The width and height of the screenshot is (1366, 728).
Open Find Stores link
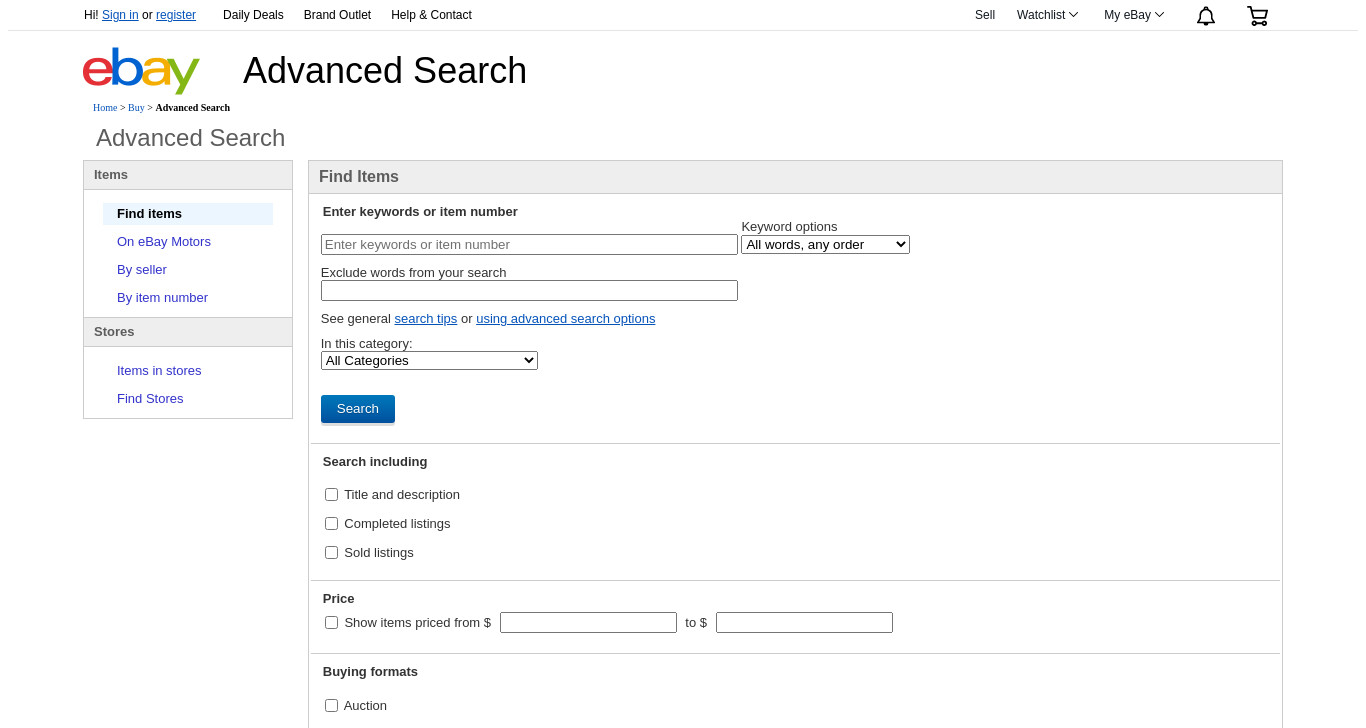coord(150,398)
